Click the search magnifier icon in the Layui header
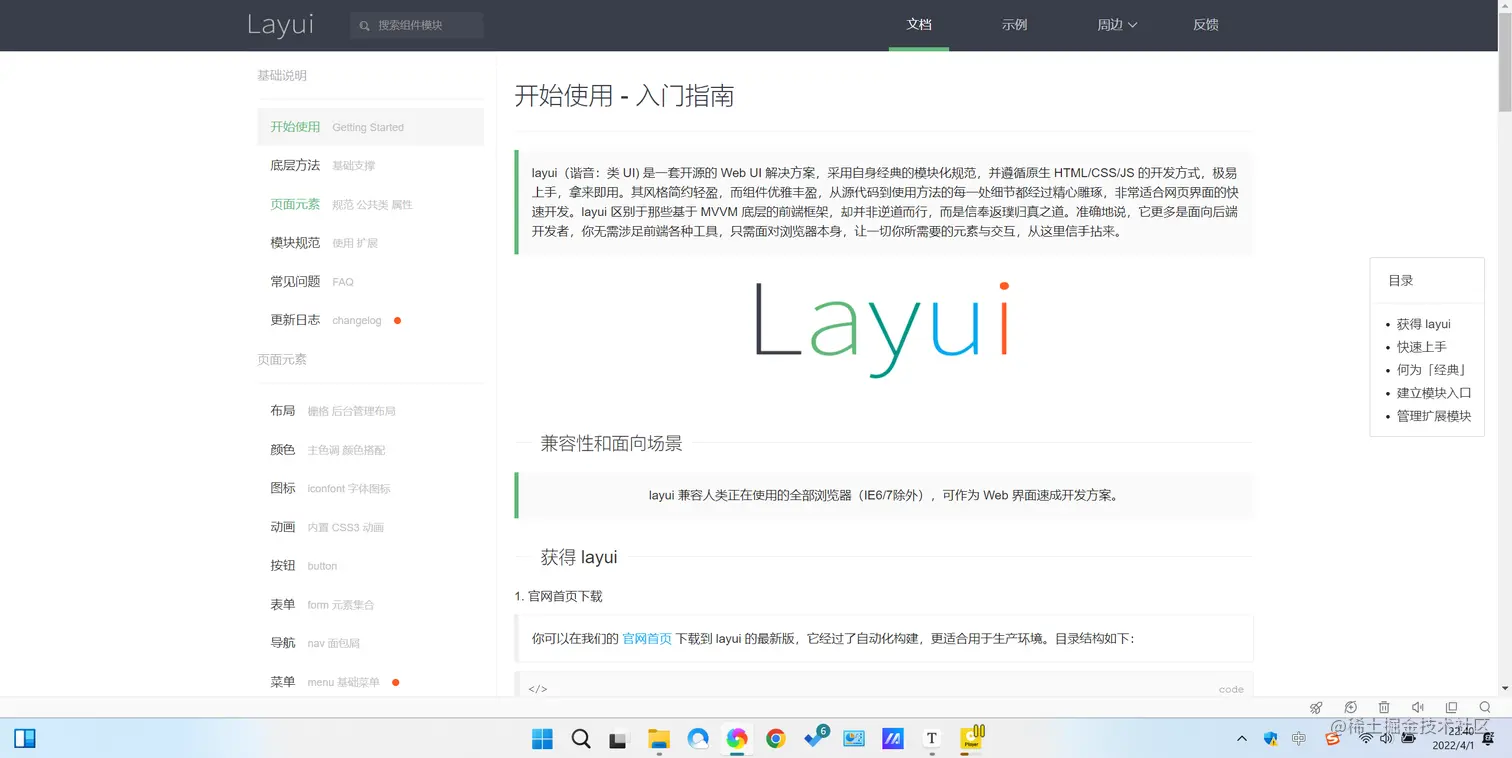 (364, 25)
